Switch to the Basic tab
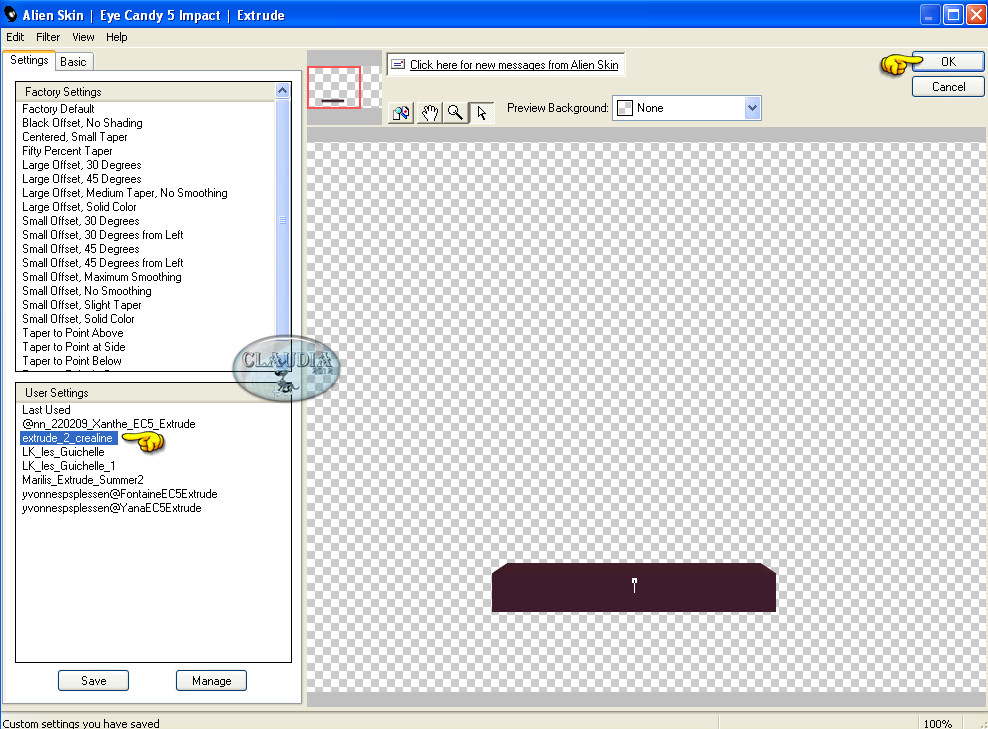988x729 pixels. (x=74, y=62)
